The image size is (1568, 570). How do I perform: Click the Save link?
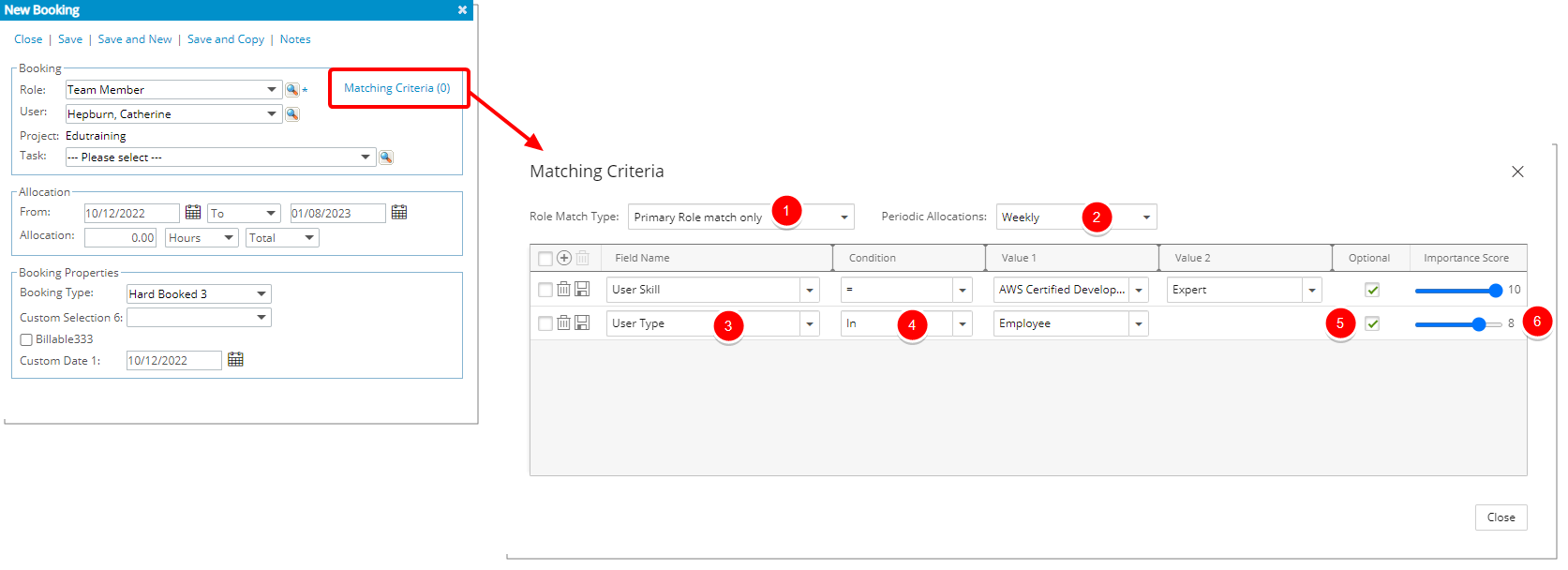point(70,39)
